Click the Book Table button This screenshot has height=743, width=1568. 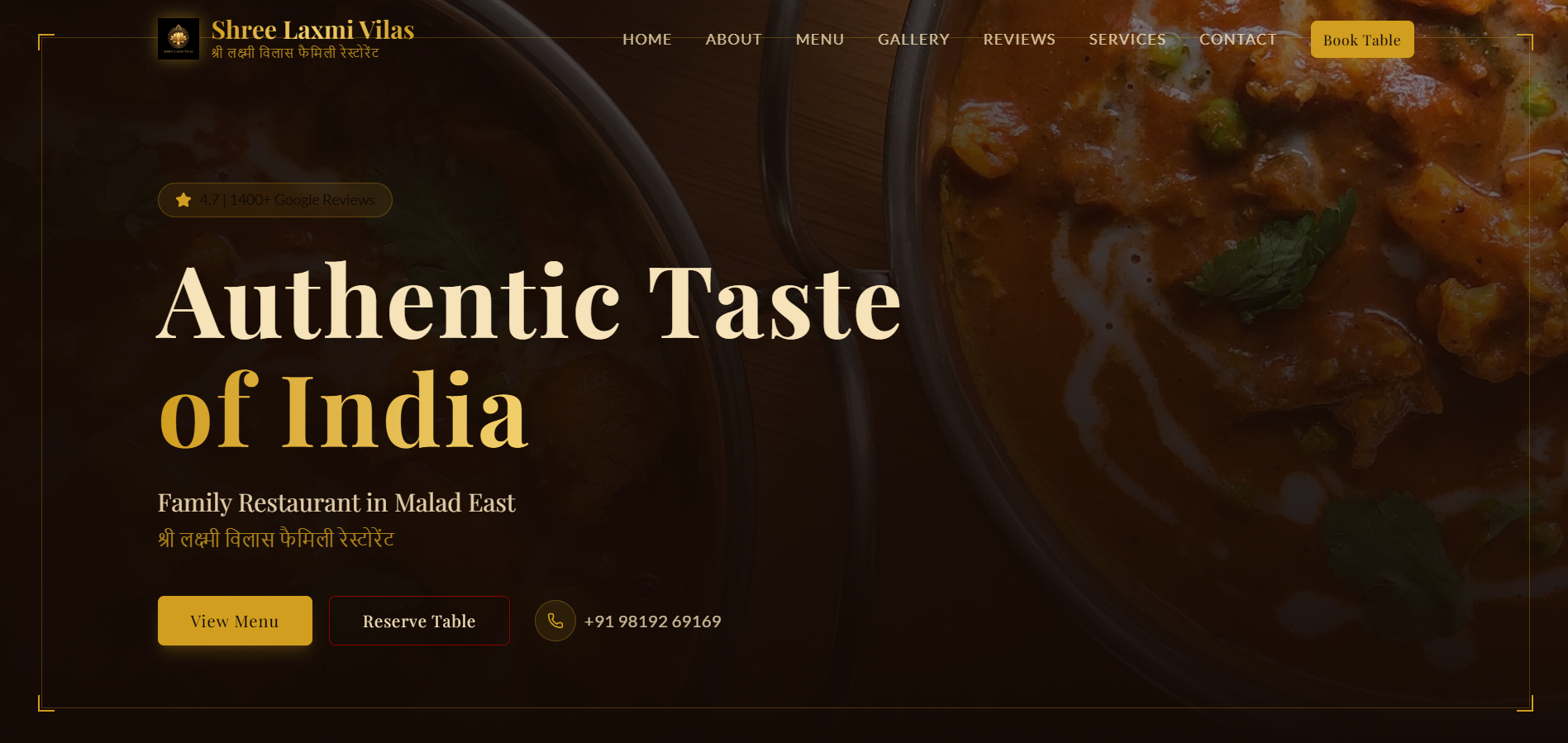[x=1362, y=40]
